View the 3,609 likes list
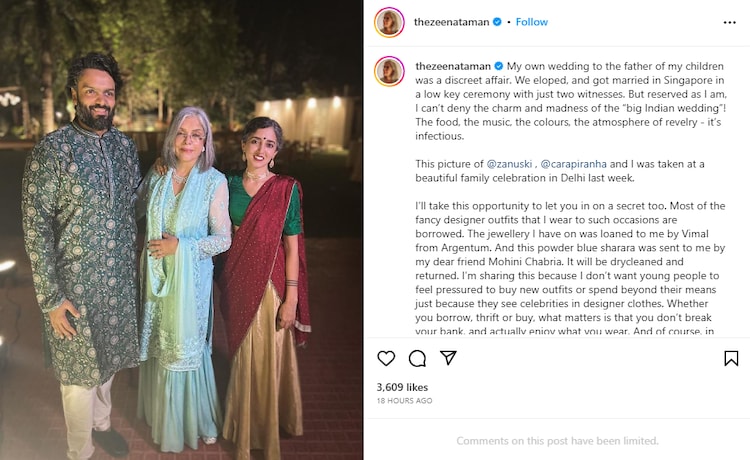 coord(402,387)
